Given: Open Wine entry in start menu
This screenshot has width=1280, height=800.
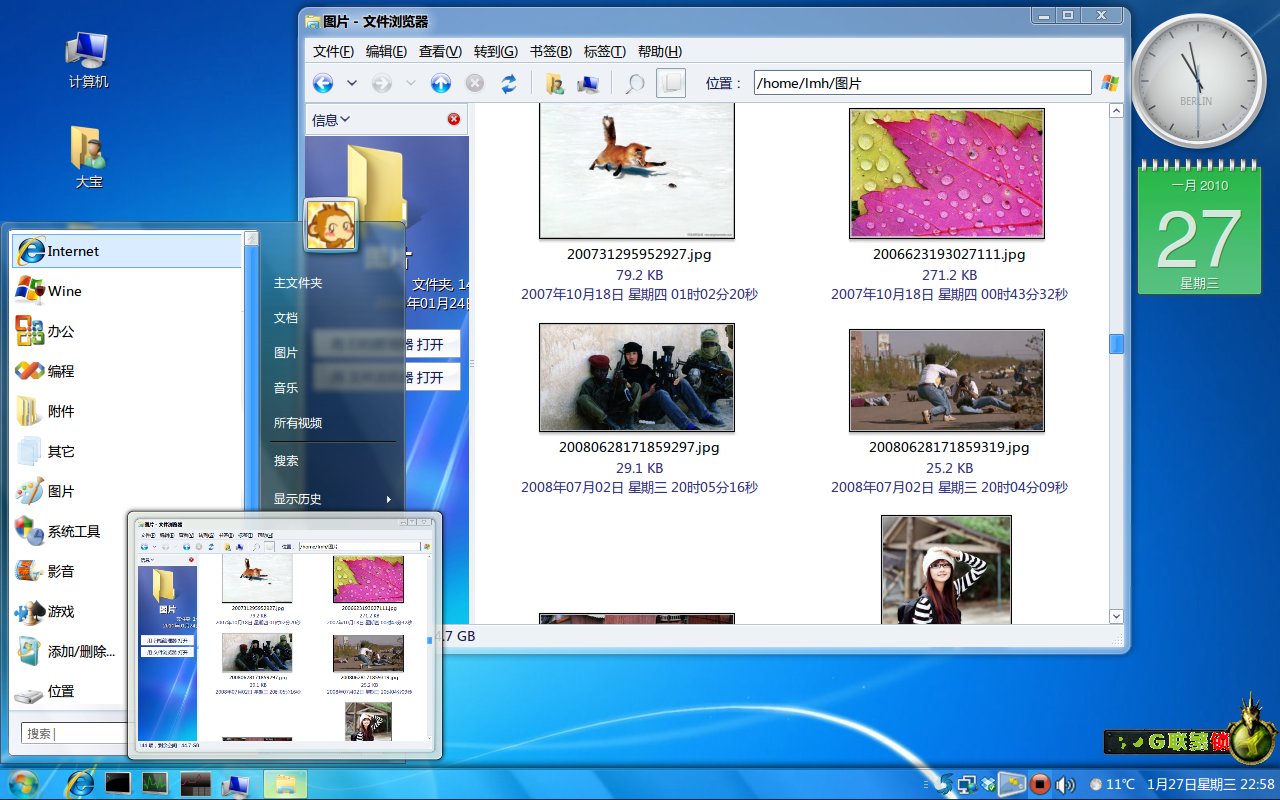Looking at the screenshot, I should coord(127,291).
